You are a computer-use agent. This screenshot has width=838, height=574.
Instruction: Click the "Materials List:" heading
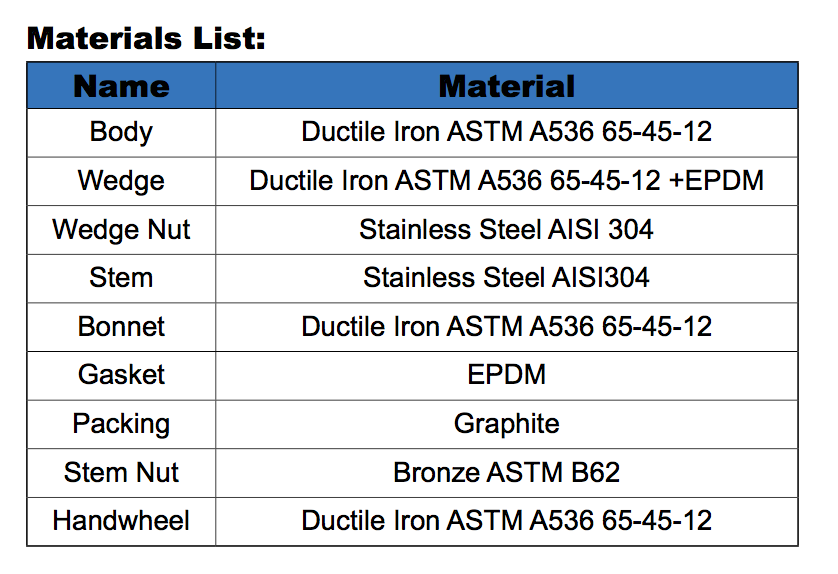coord(146,39)
